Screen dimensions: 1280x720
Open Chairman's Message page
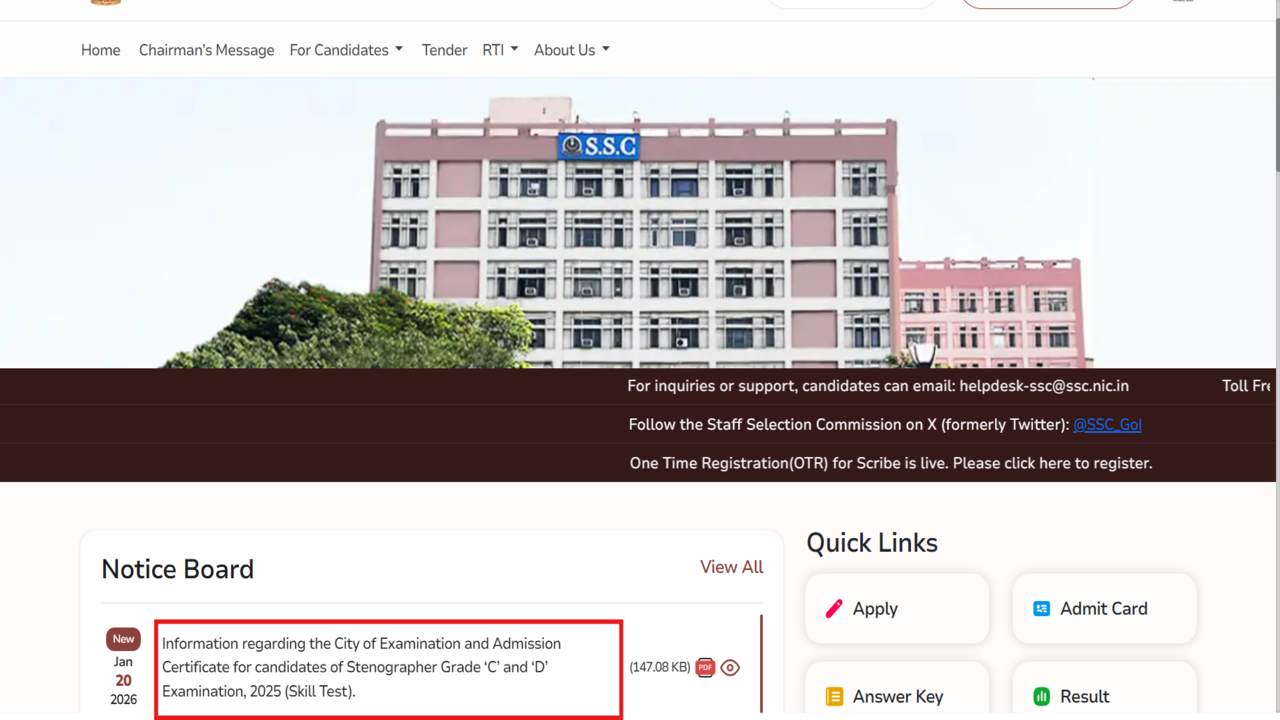click(206, 50)
